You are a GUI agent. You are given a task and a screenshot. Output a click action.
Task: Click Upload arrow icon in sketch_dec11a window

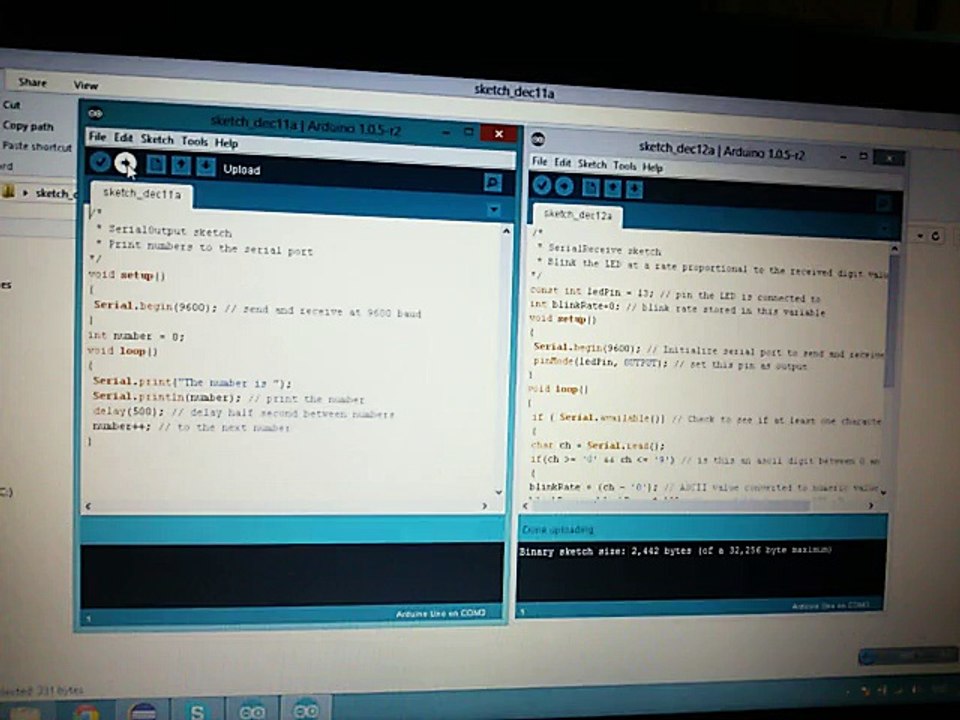tap(125, 163)
